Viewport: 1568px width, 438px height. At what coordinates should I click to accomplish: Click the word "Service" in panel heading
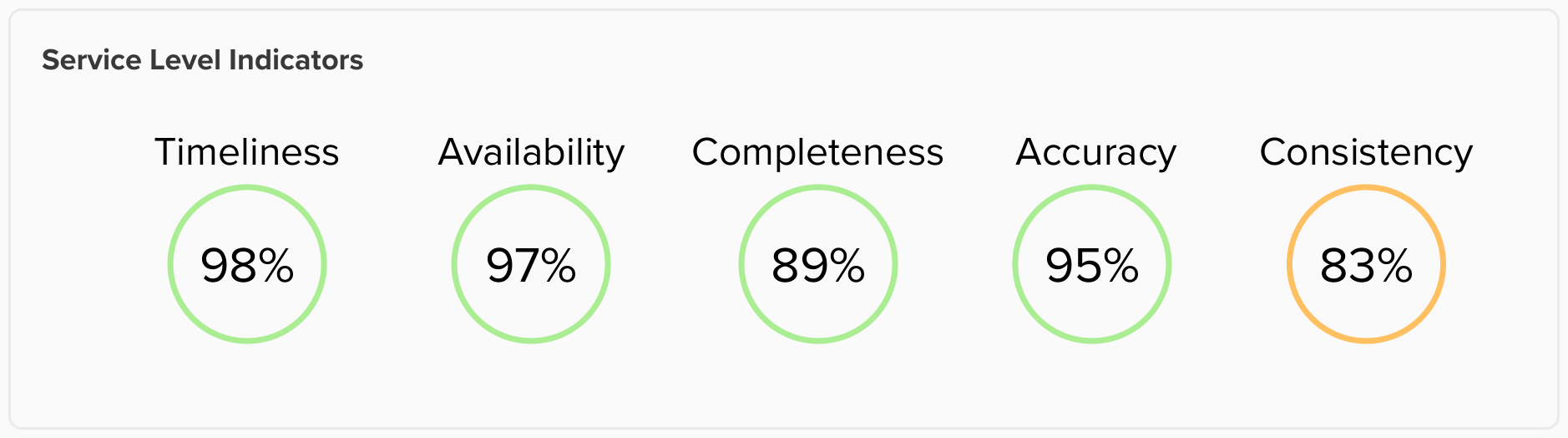(91, 60)
